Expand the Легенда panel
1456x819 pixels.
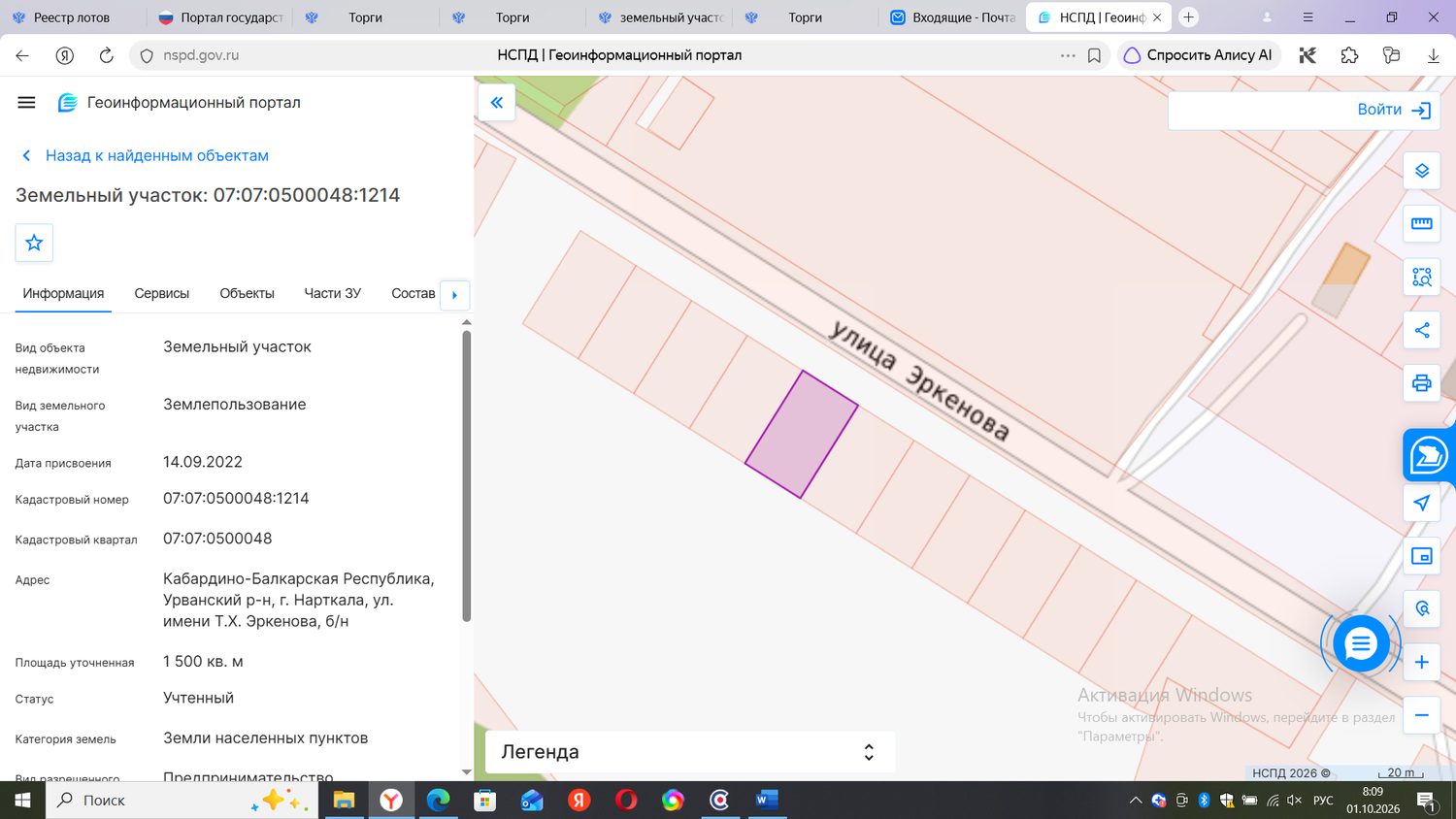point(690,752)
